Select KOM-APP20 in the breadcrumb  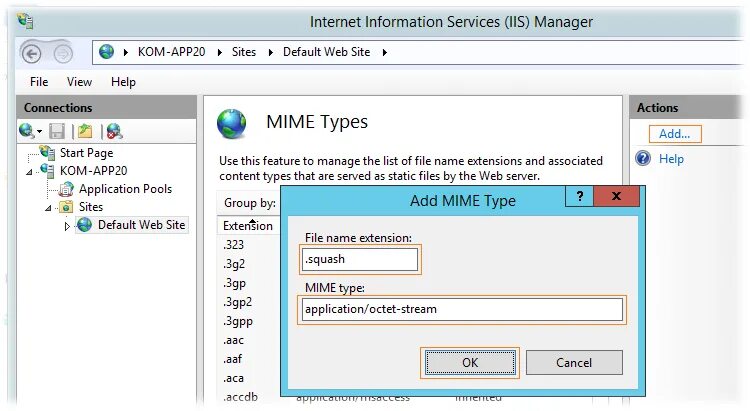click(171, 52)
